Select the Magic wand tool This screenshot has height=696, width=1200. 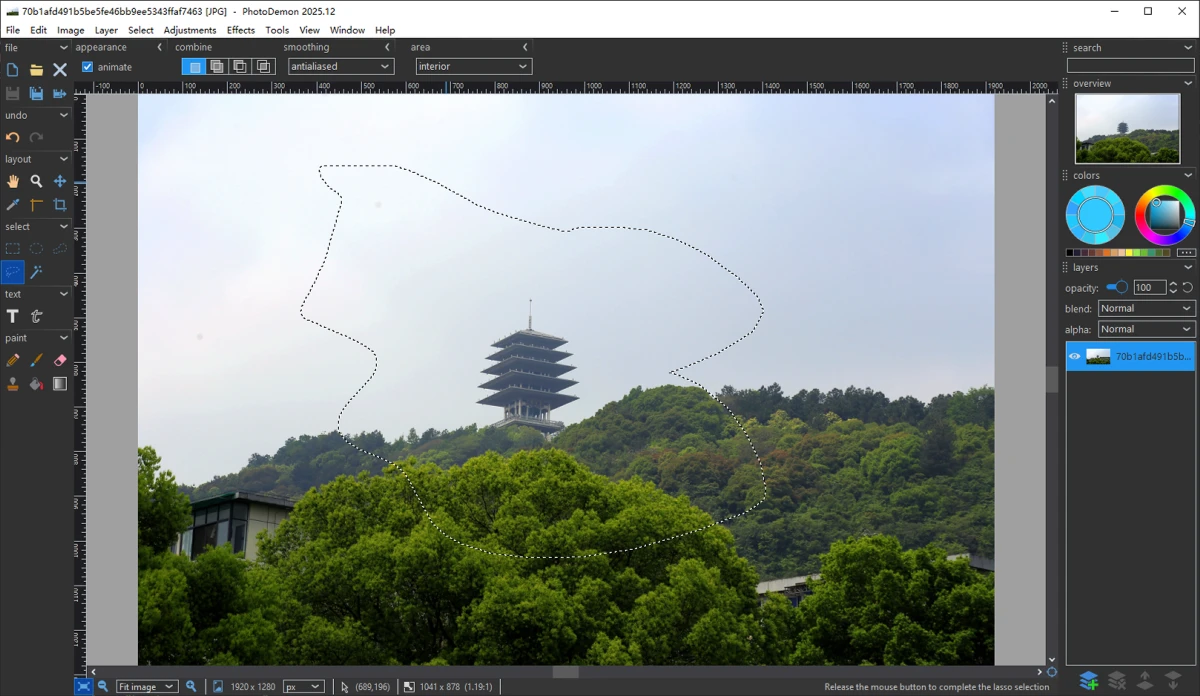36,272
